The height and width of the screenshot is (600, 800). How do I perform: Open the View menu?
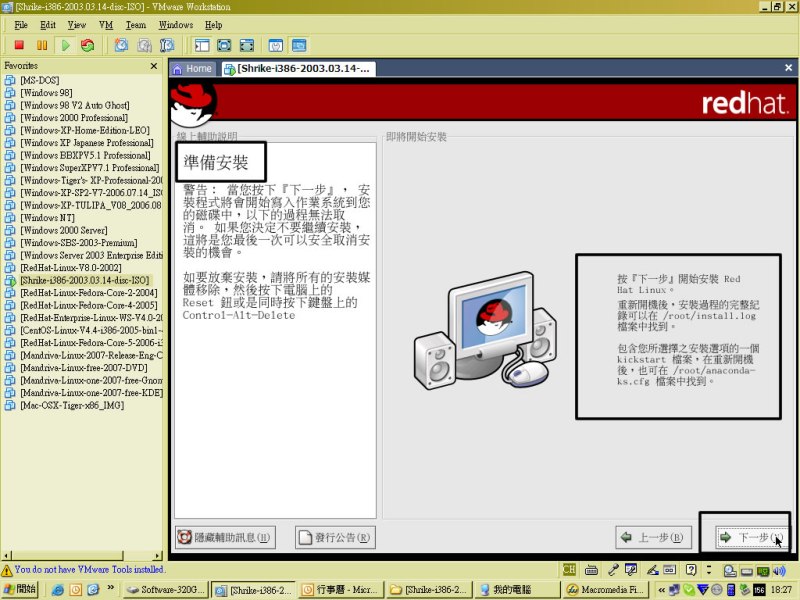[77, 24]
